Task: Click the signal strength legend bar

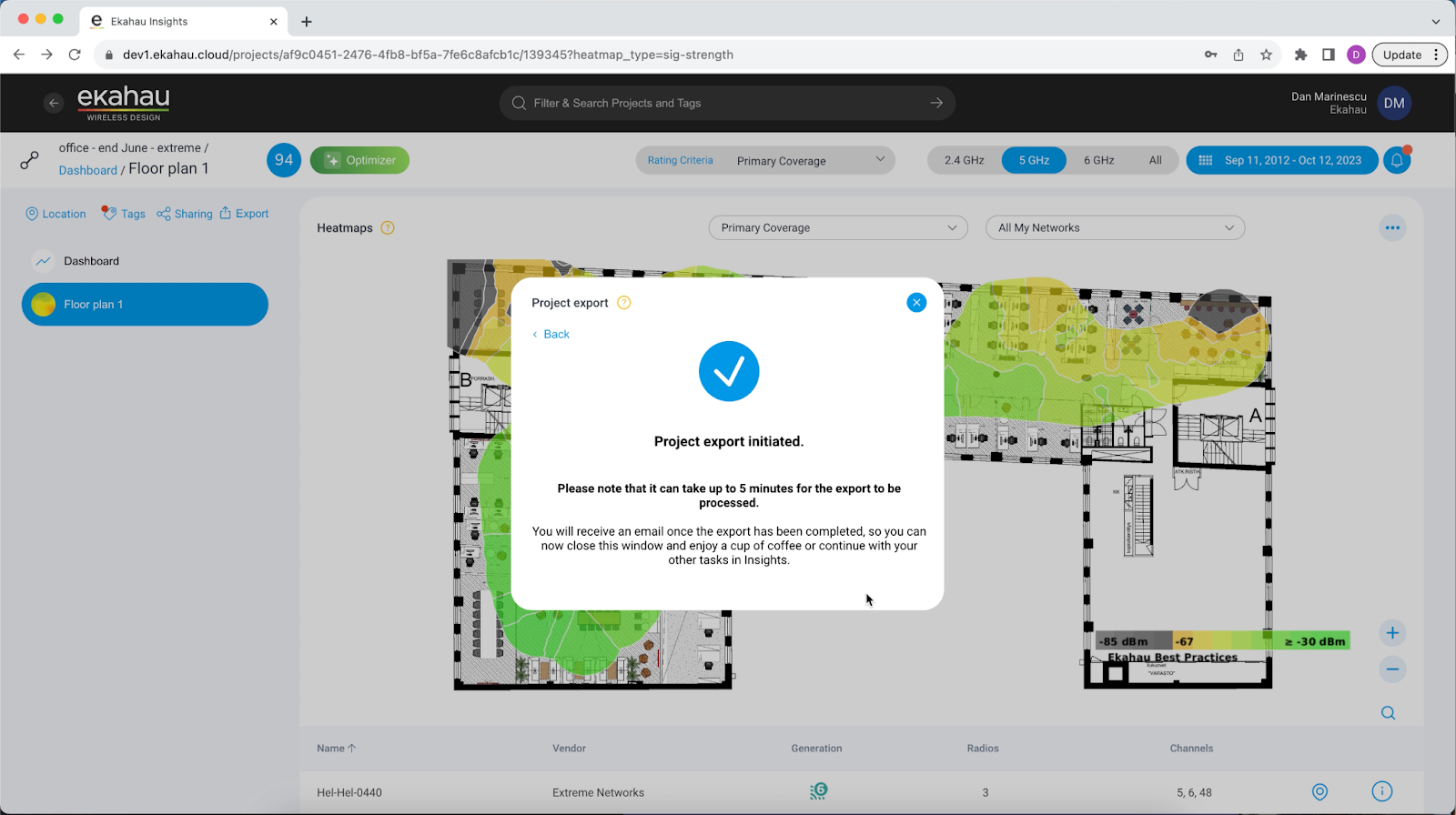Action: 1223,641
